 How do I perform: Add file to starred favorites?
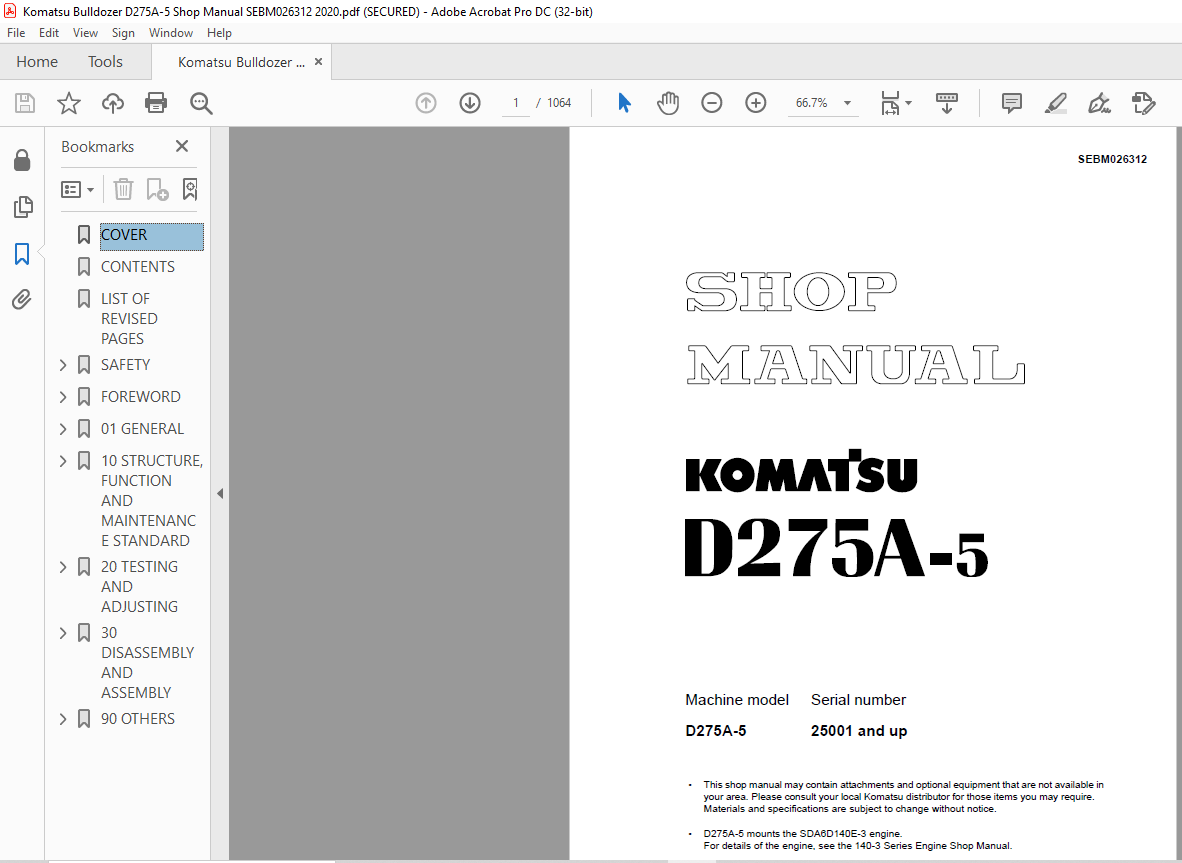69,103
